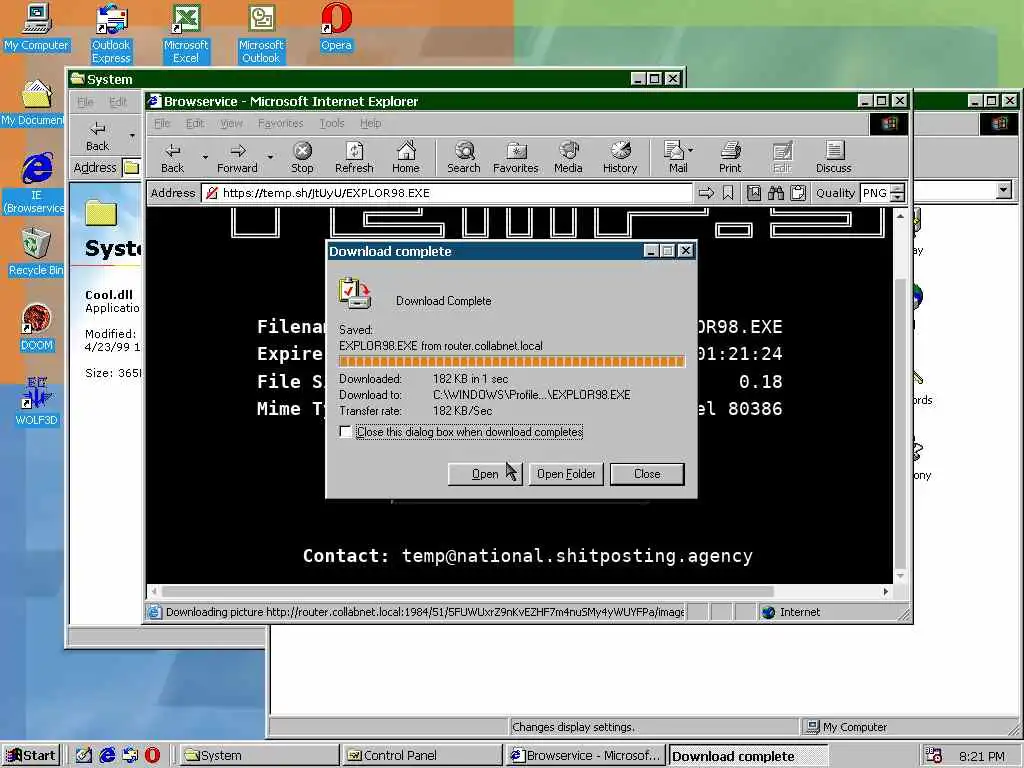Click the Stop toolbar icon
Screen dimensions: 1024x768
click(302, 157)
